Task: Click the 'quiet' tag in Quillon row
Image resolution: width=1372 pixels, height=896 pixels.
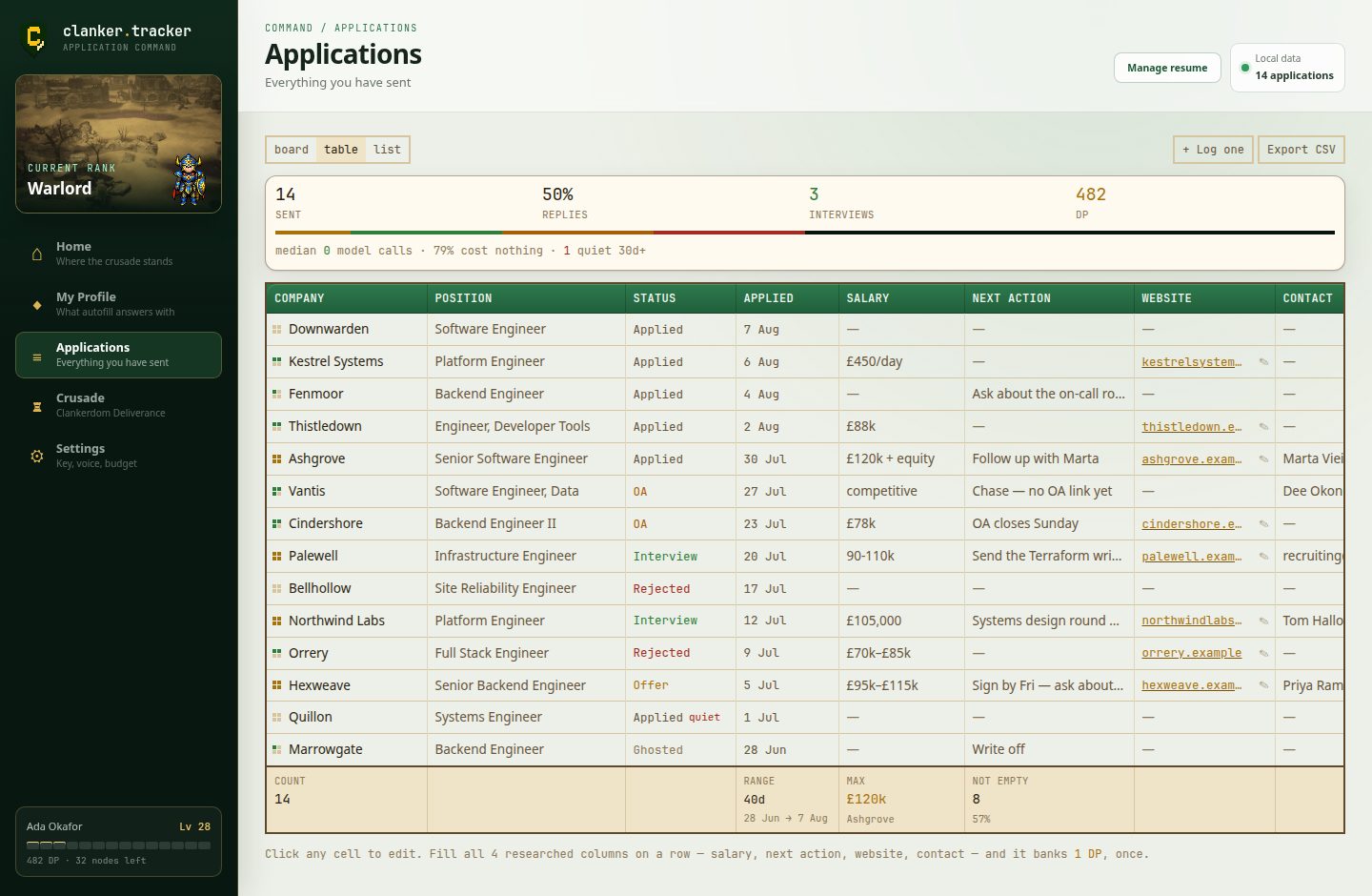Action: pyautogui.click(x=704, y=718)
